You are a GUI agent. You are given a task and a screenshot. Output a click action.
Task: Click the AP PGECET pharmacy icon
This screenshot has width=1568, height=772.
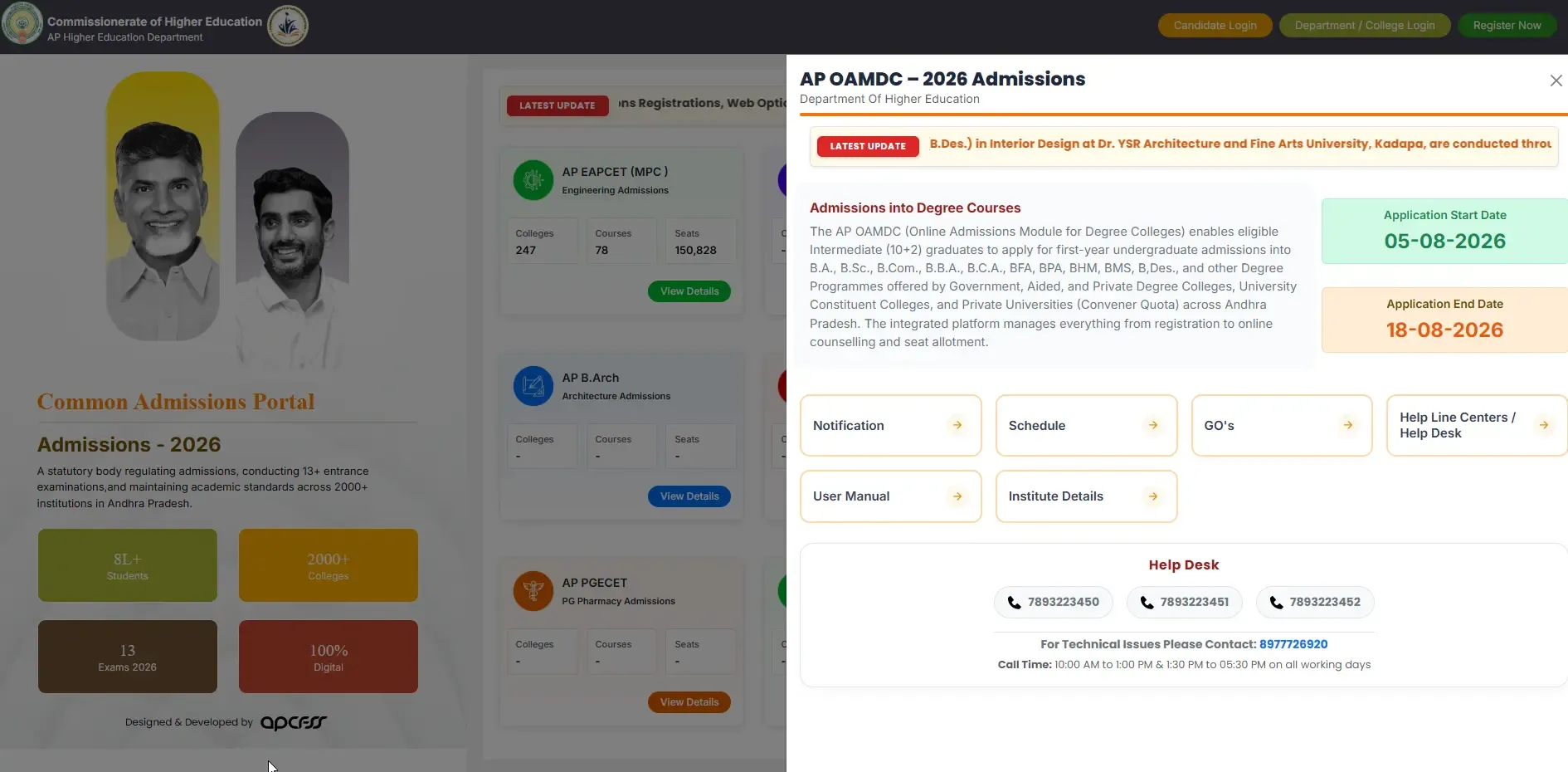(x=533, y=591)
